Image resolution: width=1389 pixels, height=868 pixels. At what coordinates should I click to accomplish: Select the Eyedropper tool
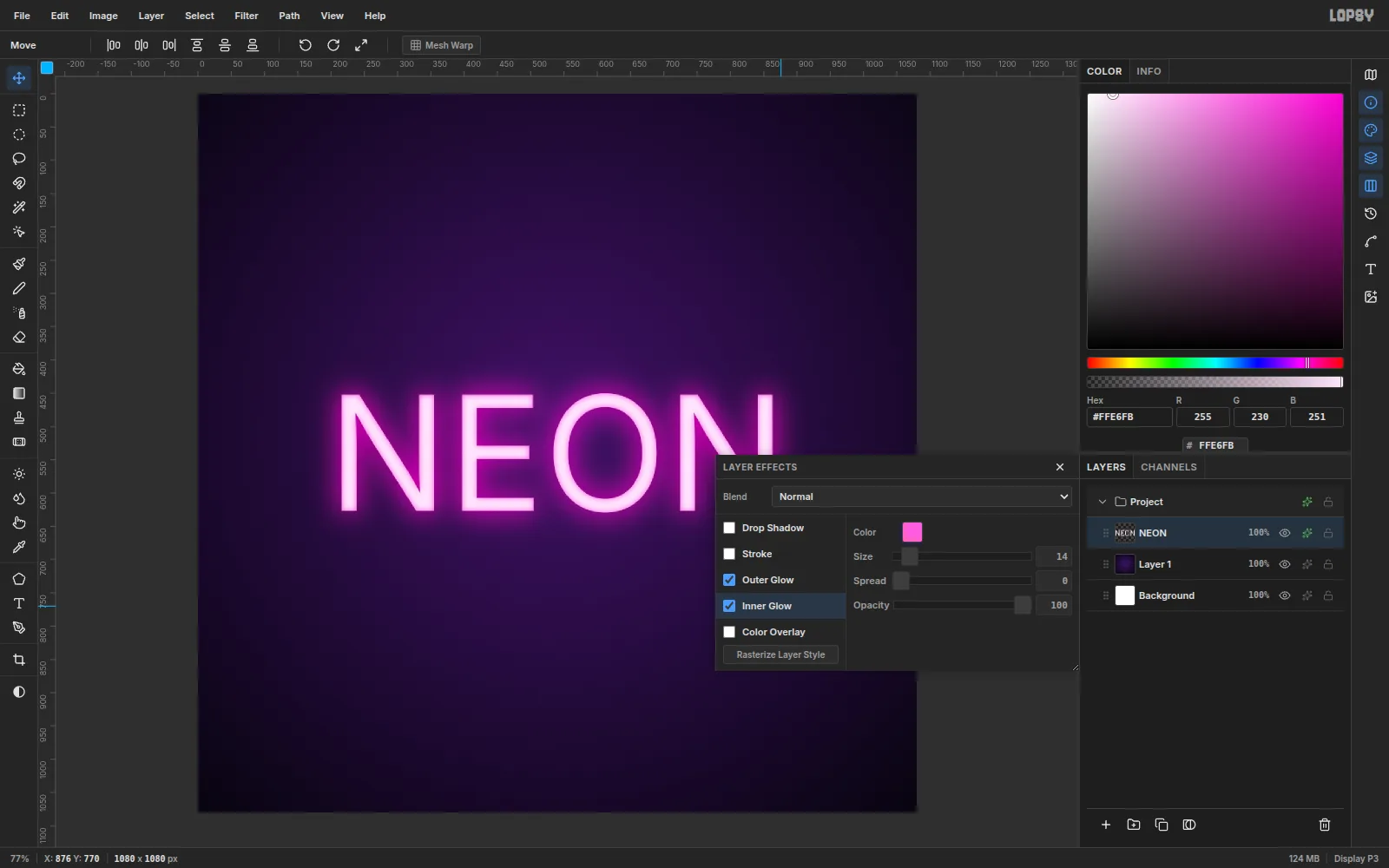tap(19, 547)
